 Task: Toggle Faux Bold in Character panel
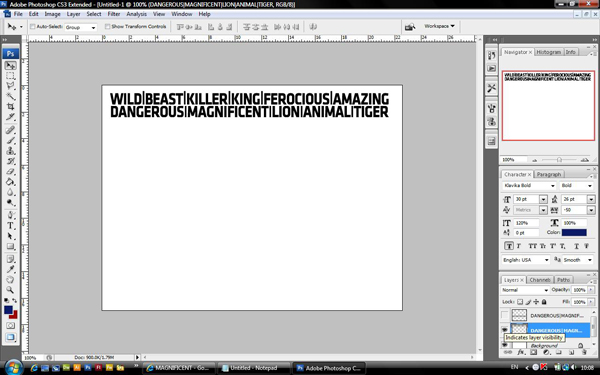tap(509, 246)
